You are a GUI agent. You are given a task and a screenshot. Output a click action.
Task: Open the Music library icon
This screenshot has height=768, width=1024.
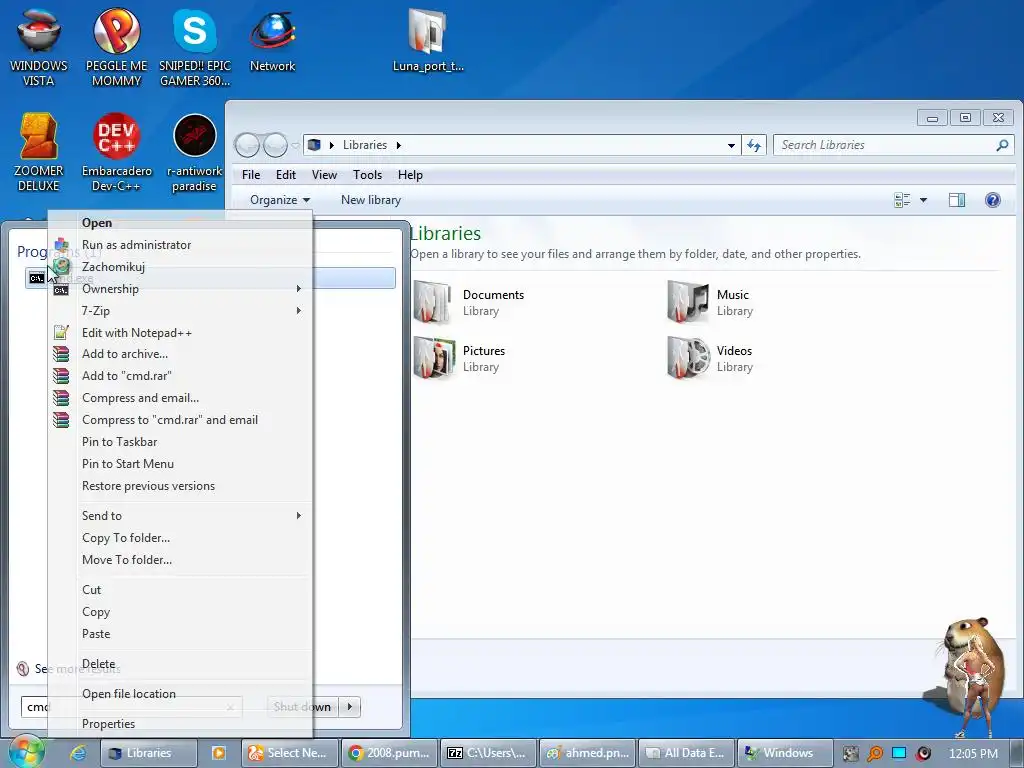tap(688, 302)
